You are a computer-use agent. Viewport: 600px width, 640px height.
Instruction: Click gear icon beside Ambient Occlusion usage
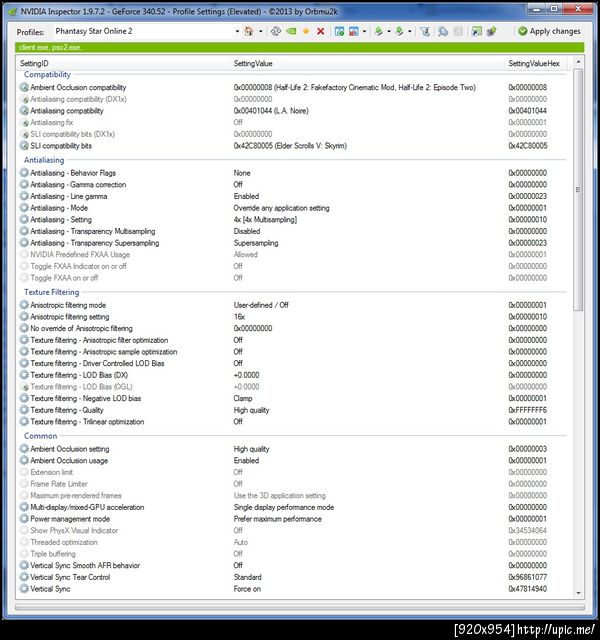24,460
